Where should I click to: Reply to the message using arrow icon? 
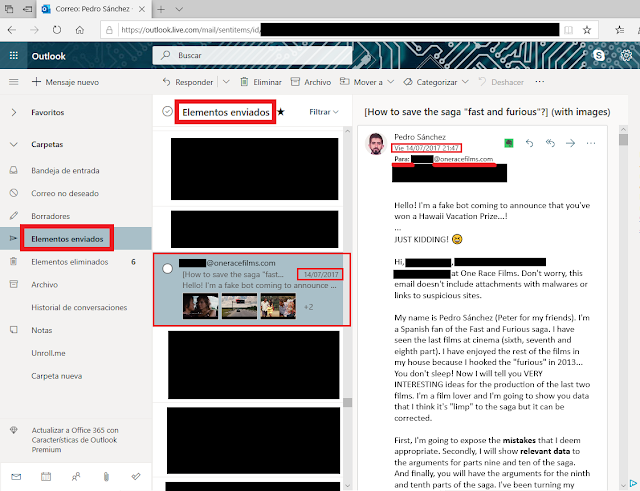529,143
